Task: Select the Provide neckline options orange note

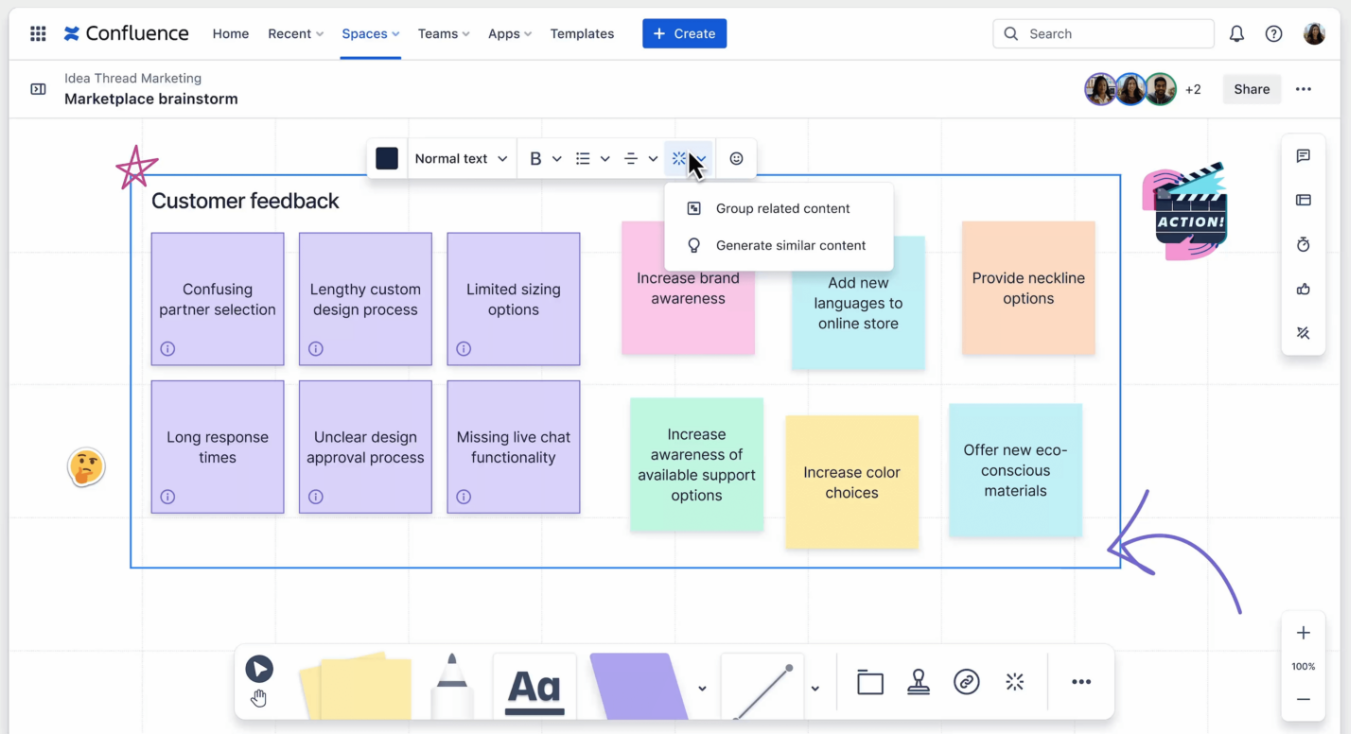Action: click(x=1028, y=288)
